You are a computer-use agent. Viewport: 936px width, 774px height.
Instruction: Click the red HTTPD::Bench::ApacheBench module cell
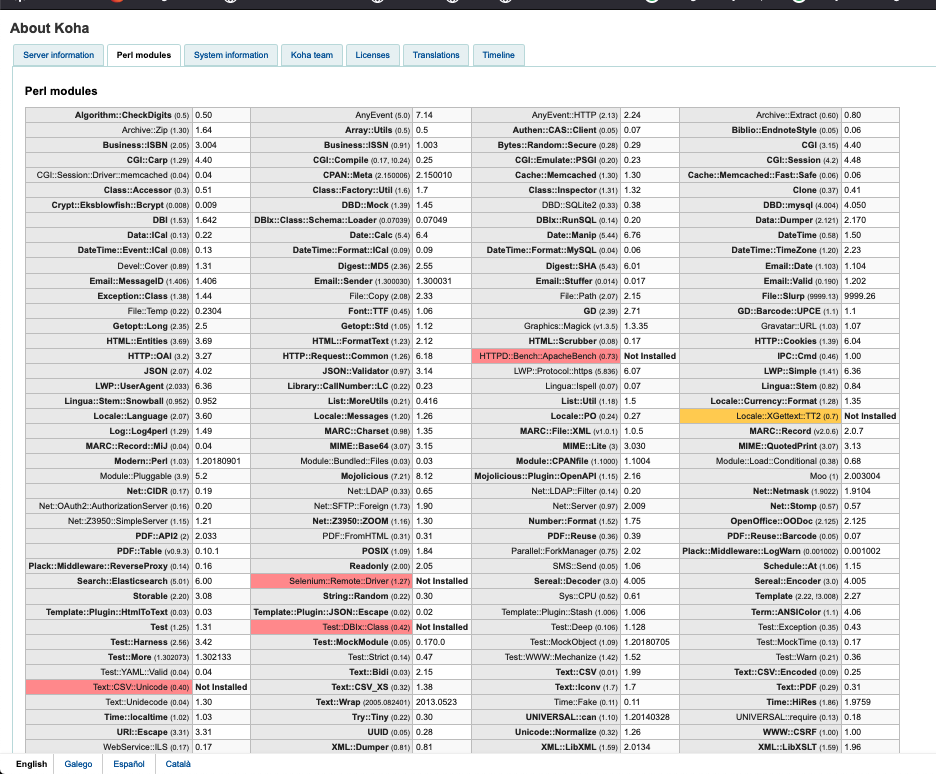[x=547, y=356]
